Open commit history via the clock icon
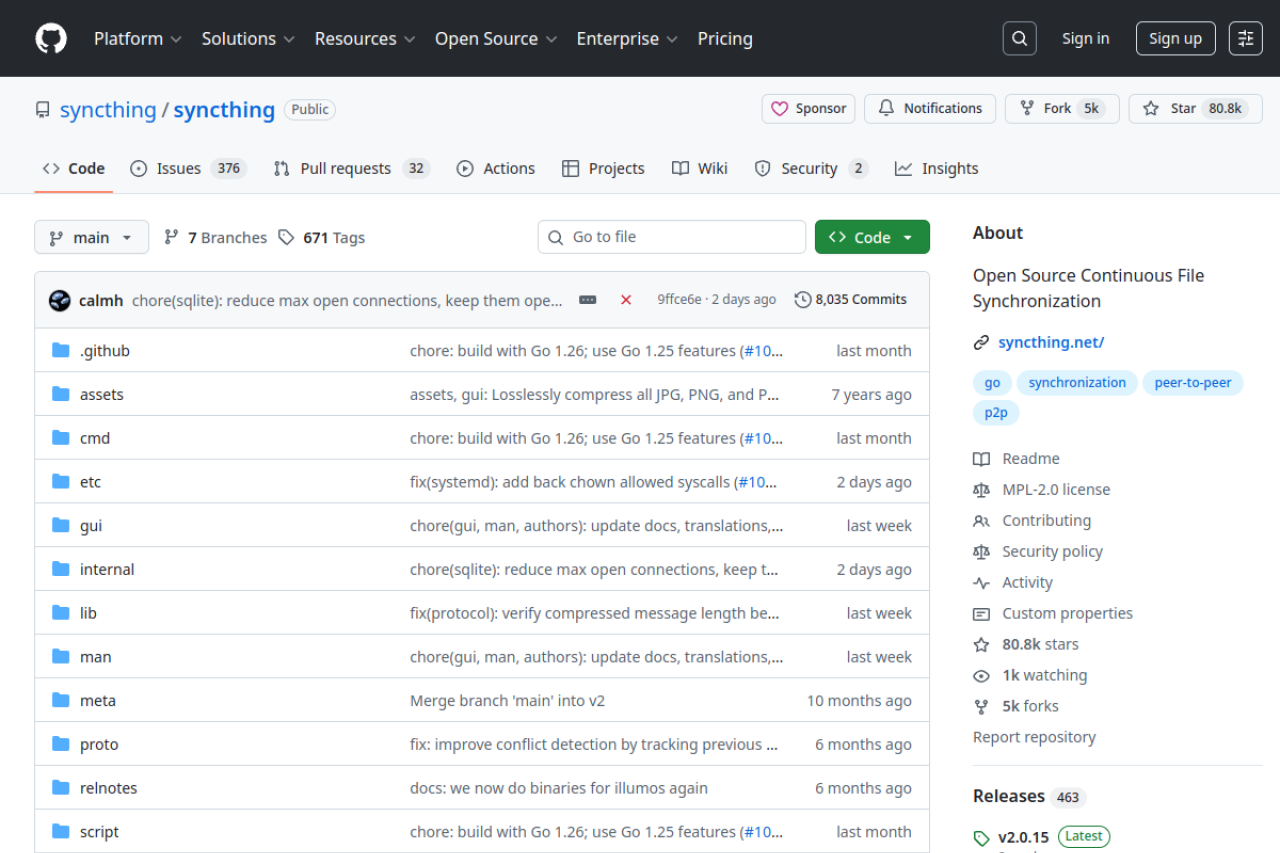Viewport: 1280px width, 853px height. pos(801,298)
